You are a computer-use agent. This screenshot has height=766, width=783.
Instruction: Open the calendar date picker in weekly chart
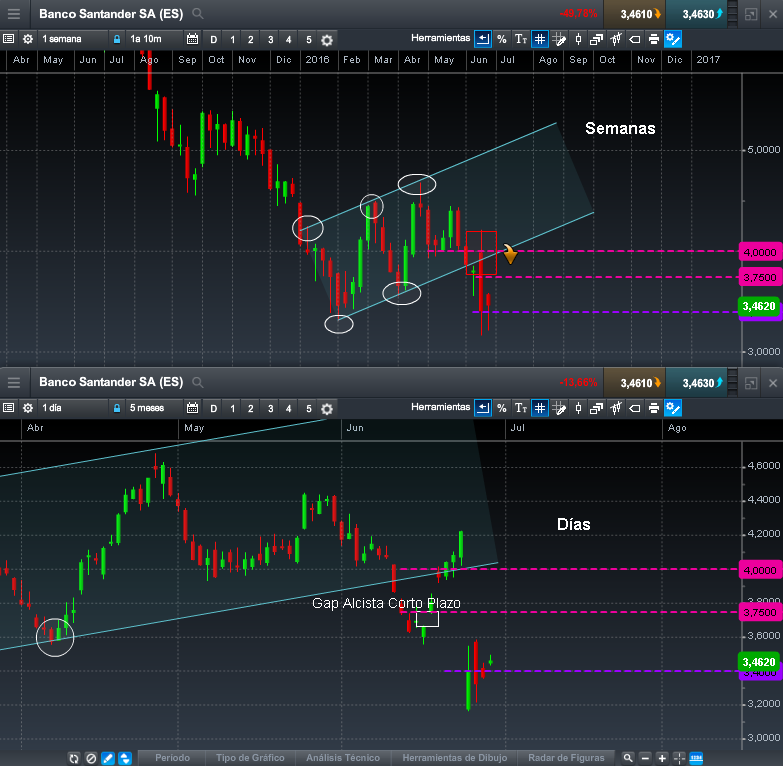pos(192,39)
